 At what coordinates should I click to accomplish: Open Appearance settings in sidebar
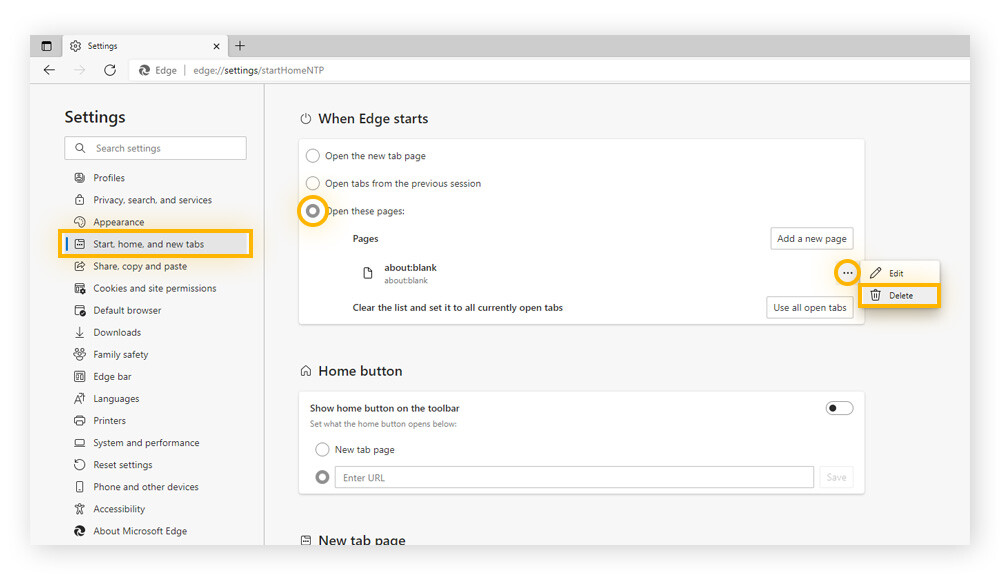(118, 222)
